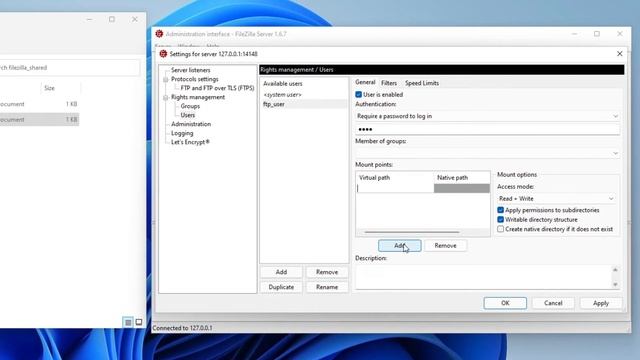
Task: Click the Virtual path entry cell
Action: pyautogui.click(x=395, y=188)
